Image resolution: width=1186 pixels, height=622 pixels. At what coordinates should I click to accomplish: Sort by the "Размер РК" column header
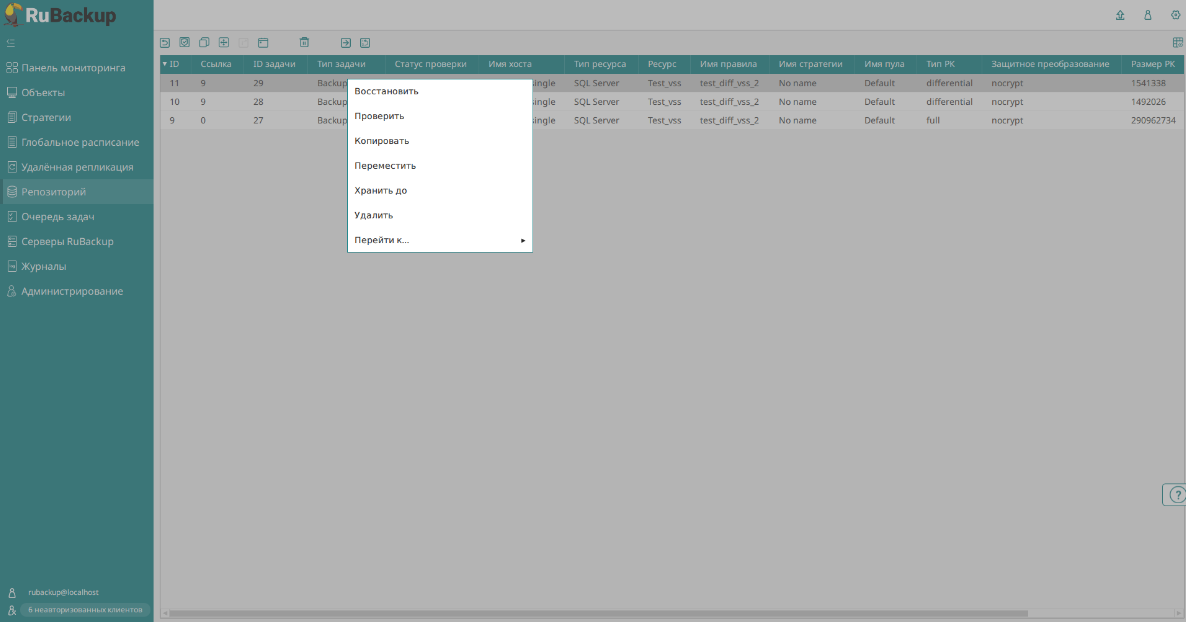[x=1152, y=64]
